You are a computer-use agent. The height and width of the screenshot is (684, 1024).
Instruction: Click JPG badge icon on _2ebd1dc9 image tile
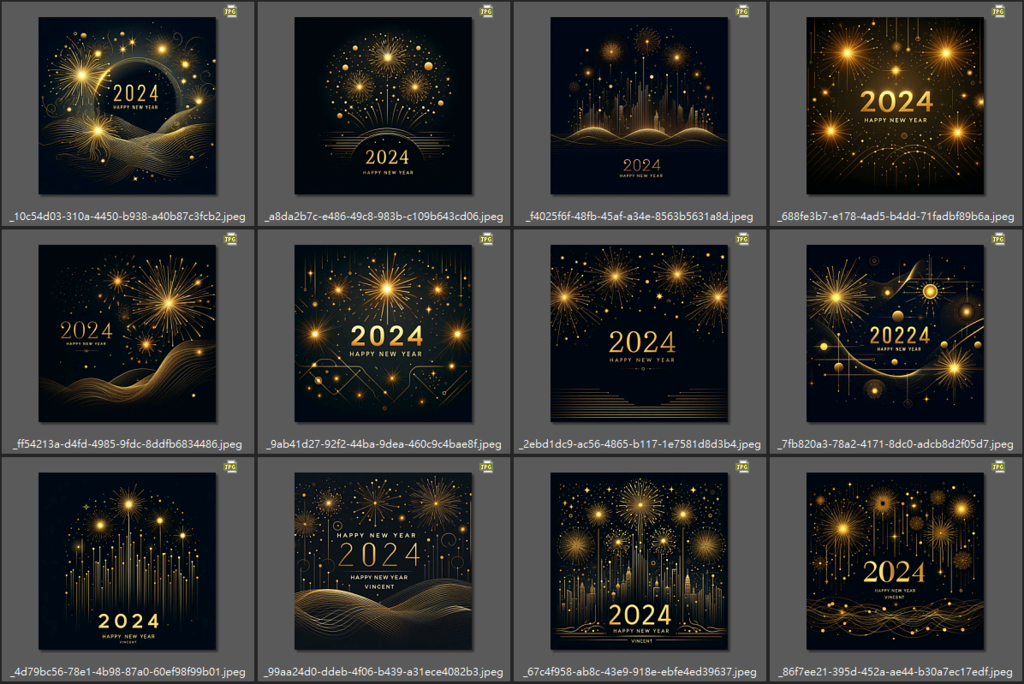coord(743,240)
